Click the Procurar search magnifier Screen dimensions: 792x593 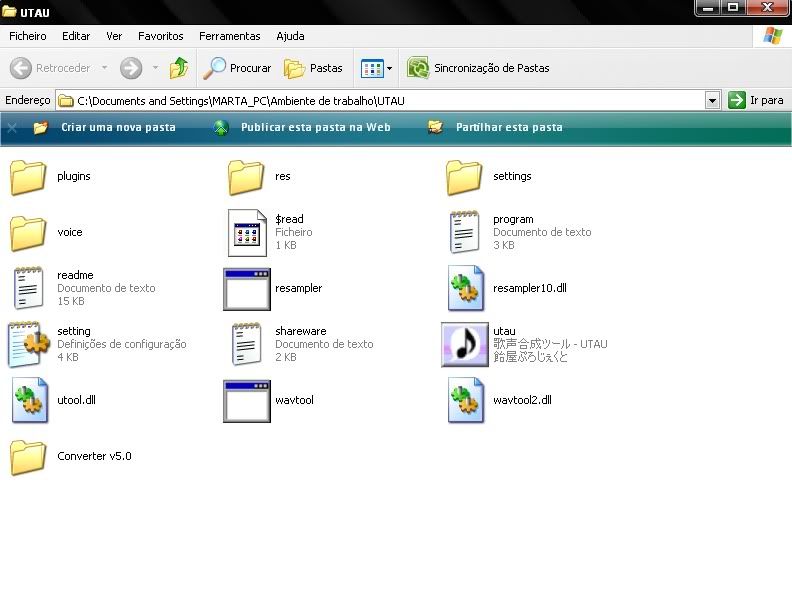click(214, 68)
